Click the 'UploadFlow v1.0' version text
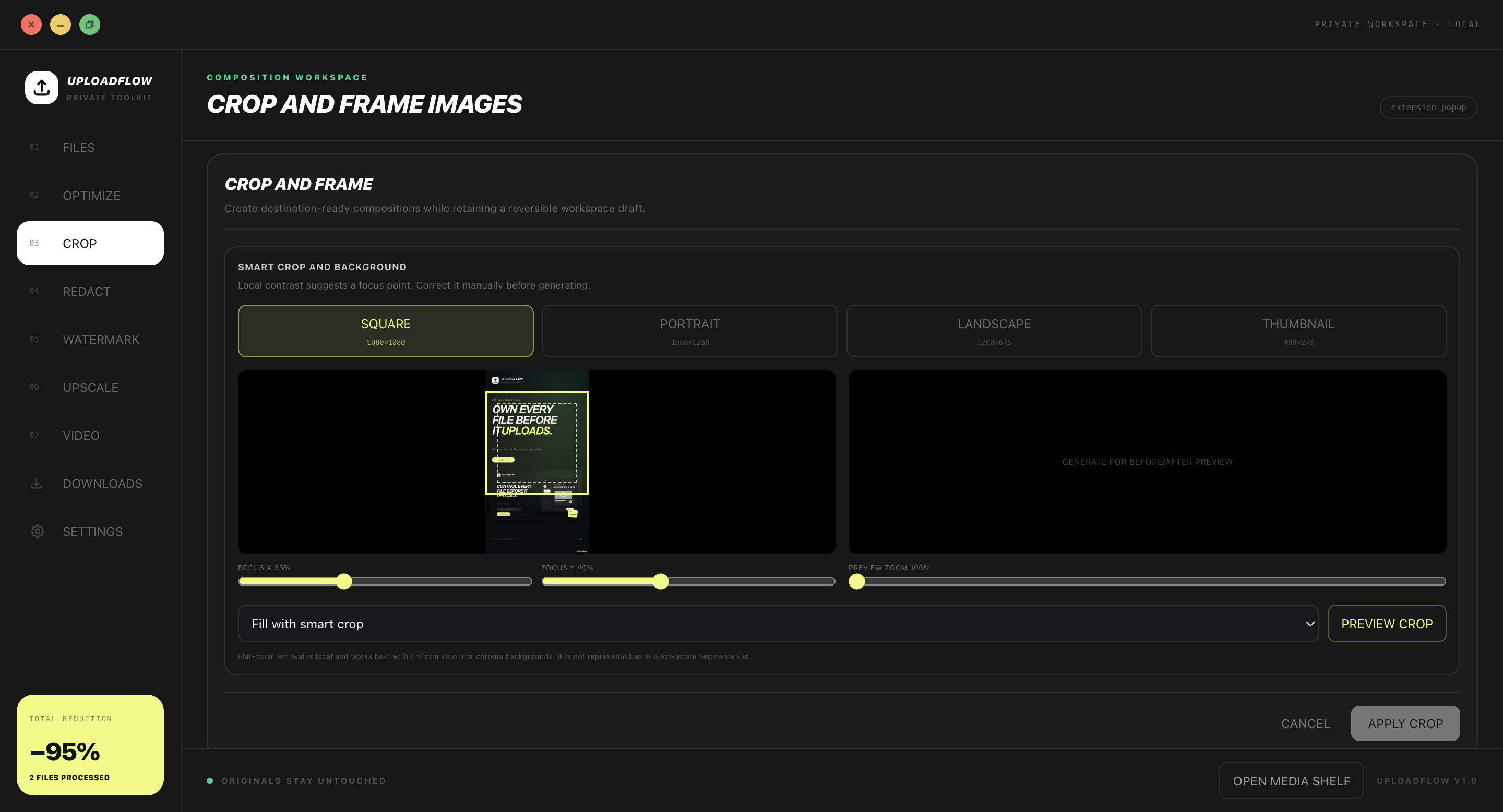 pyautogui.click(x=1427, y=781)
